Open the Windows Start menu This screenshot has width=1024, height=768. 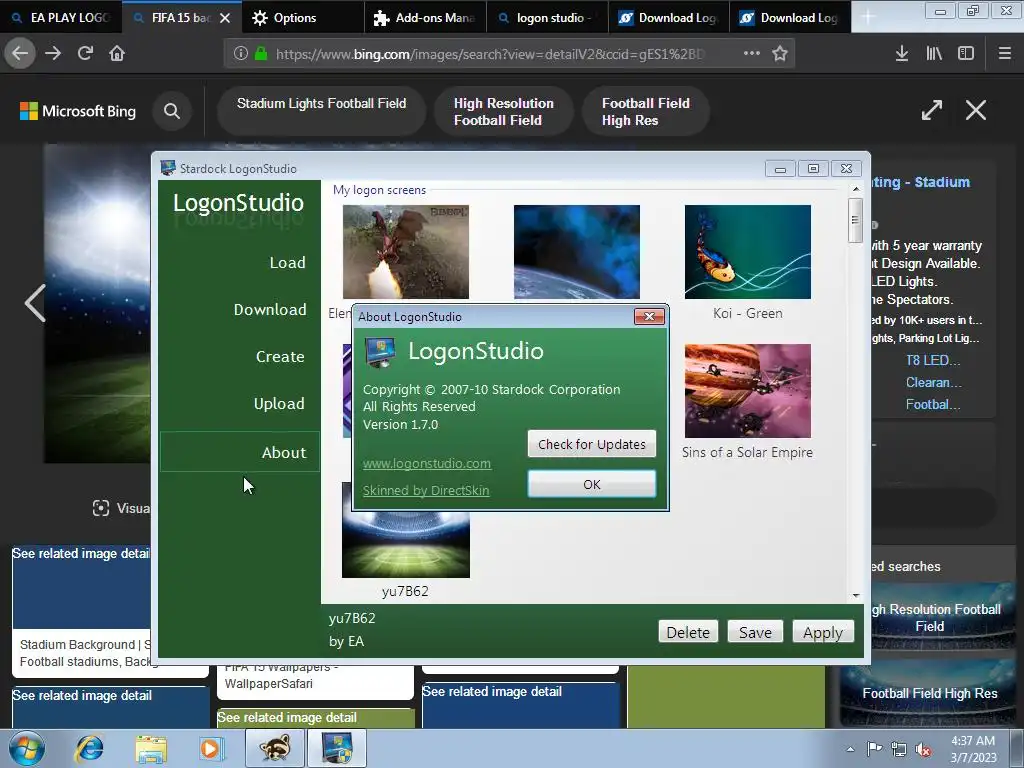click(x=27, y=748)
